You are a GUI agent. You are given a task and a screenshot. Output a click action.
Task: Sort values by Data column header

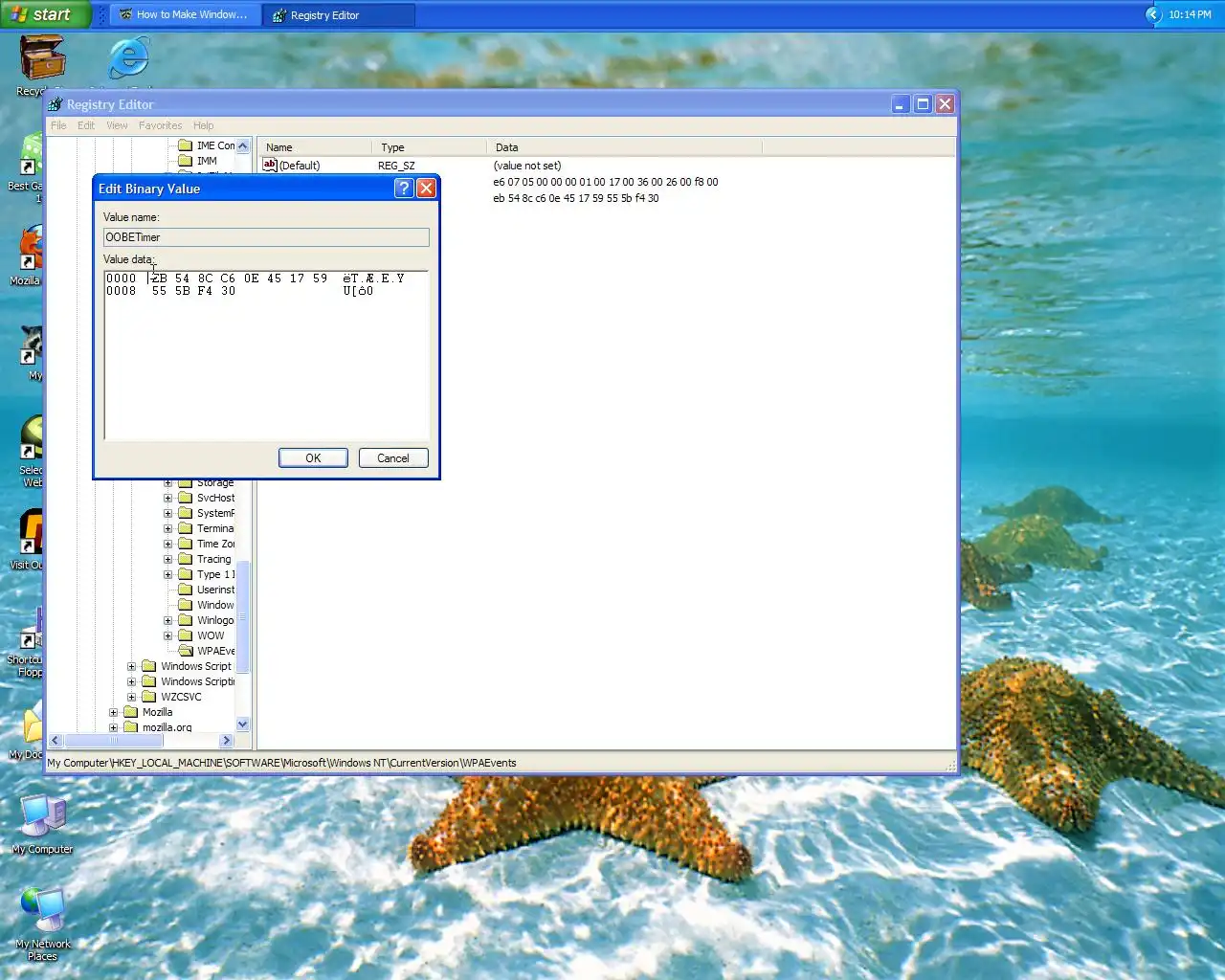click(x=625, y=146)
